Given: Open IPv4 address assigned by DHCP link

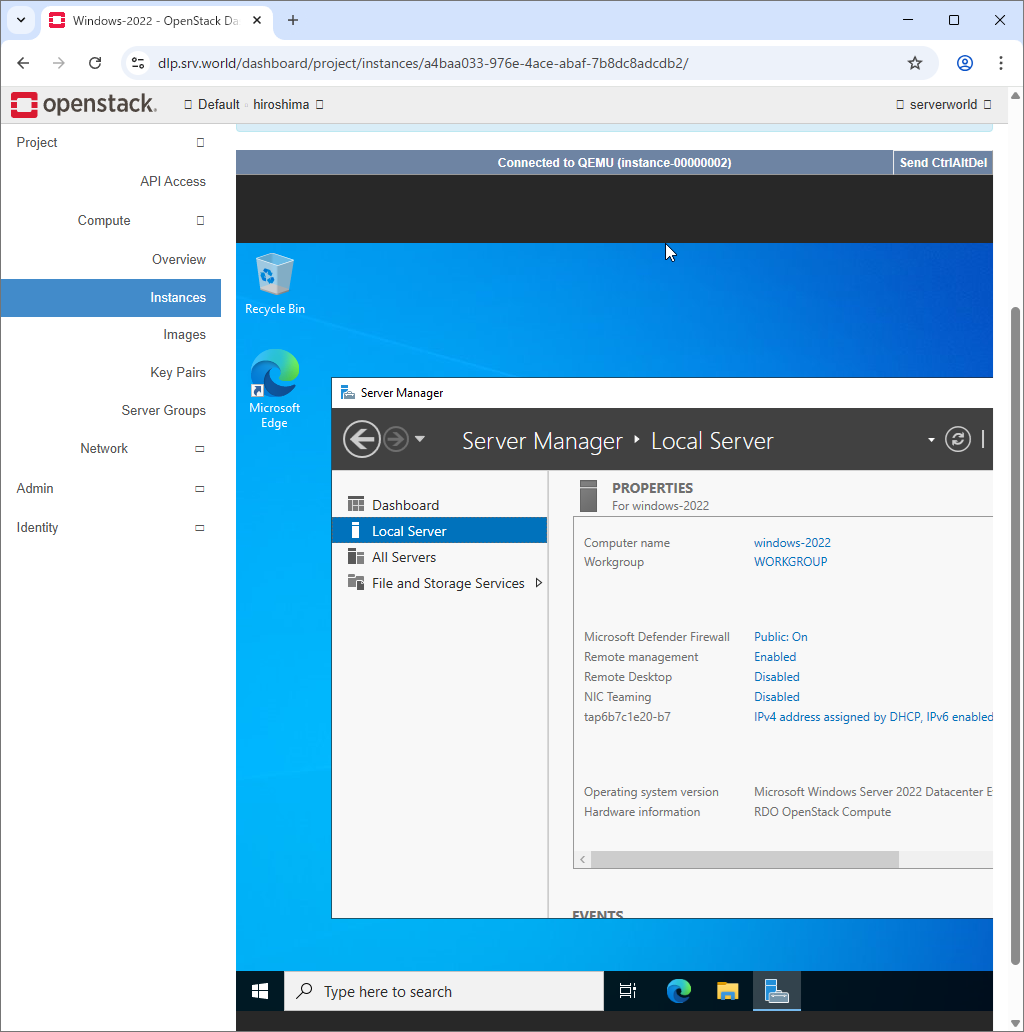Looking at the screenshot, I should (x=873, y=717).
